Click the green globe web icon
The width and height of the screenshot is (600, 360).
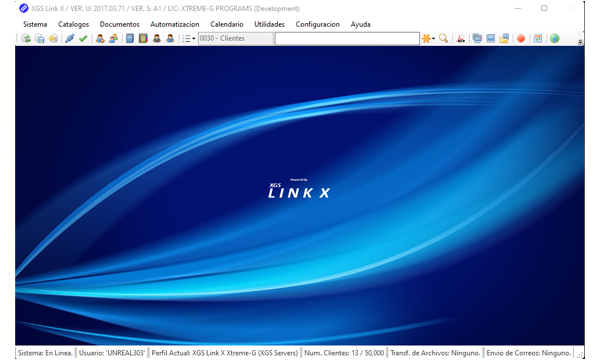554,38
